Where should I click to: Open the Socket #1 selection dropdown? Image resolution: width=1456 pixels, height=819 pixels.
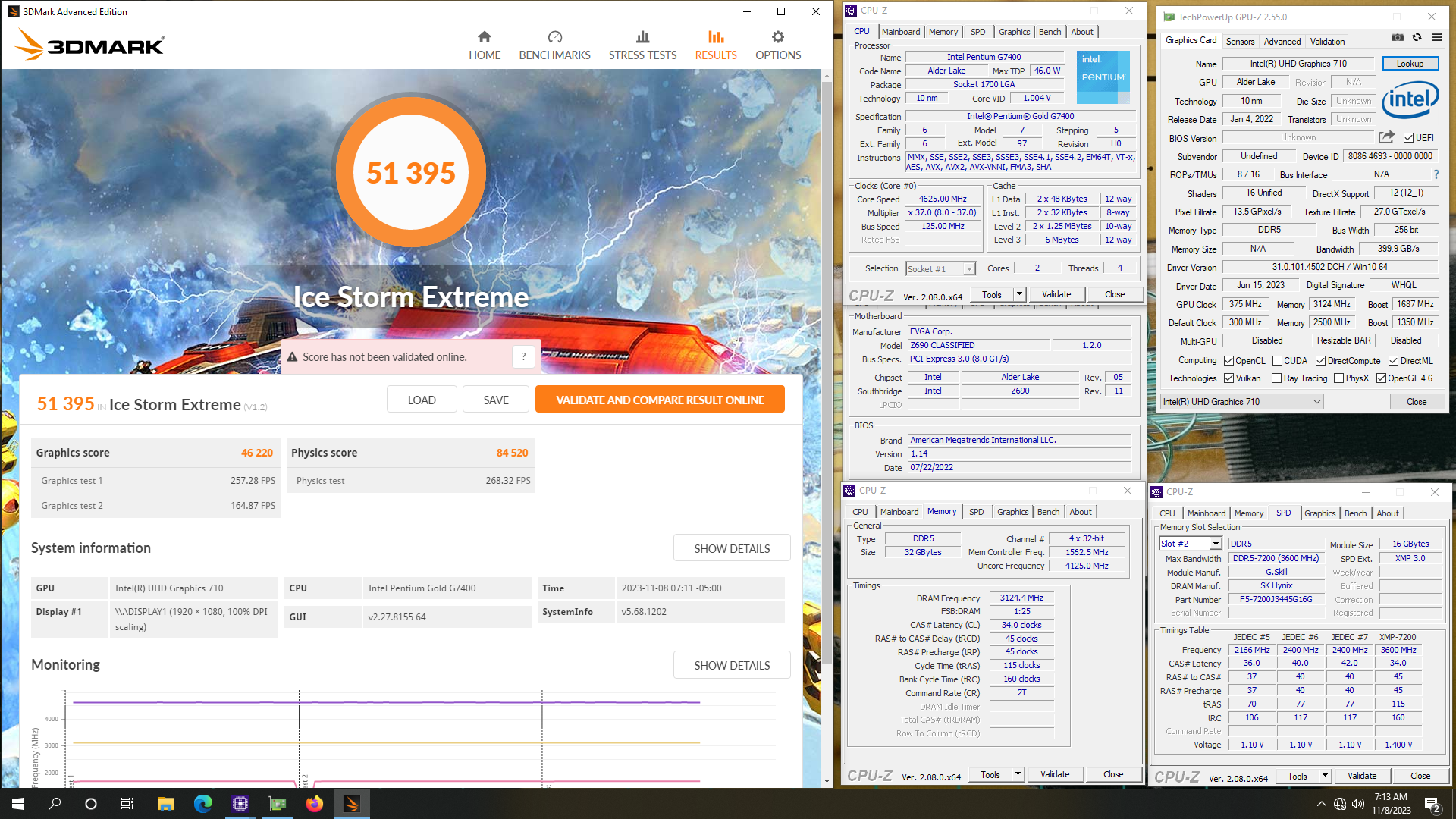[940, 269]
